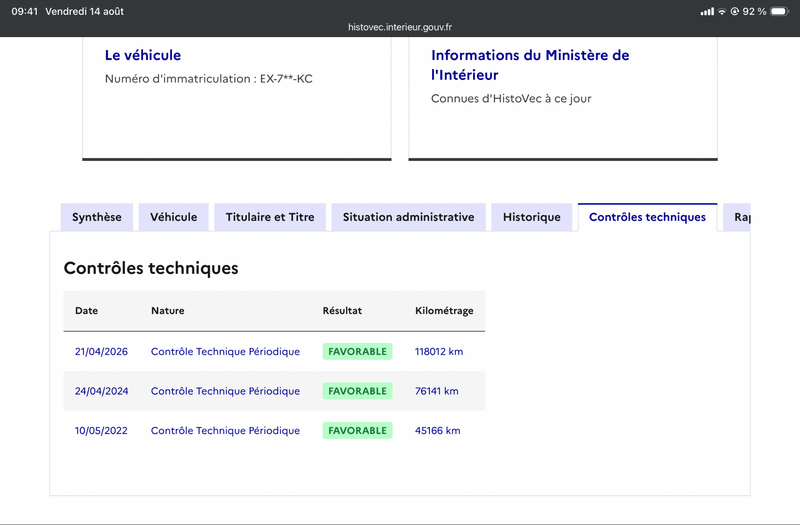
Task: Click Contrôle Technique Périodique in 24/04/2024 row
Action: pos(226,391)
